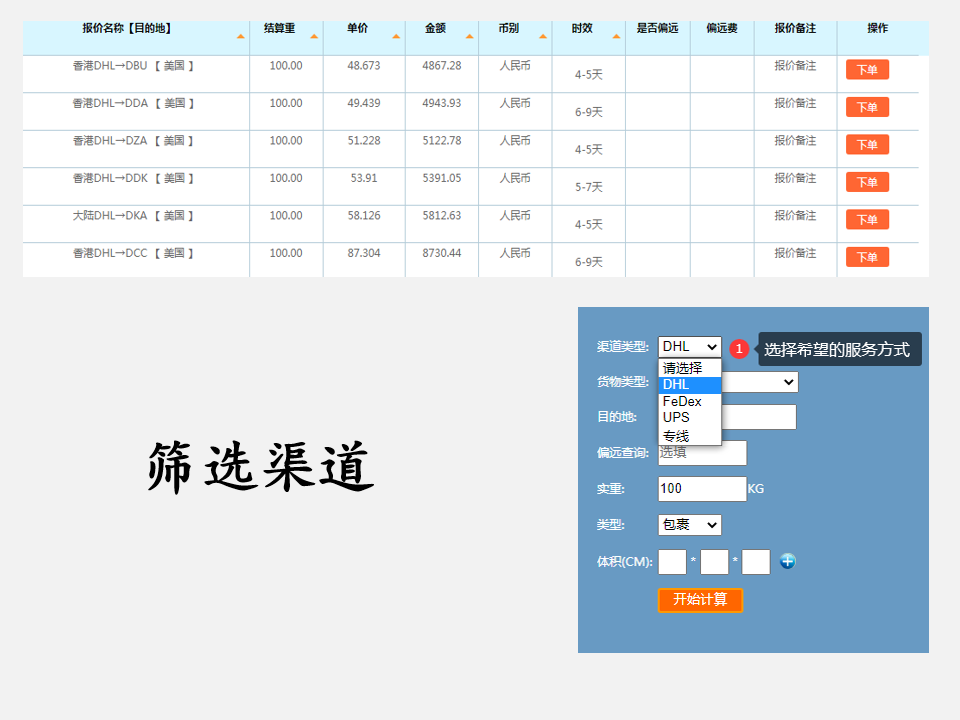Pick 专线 from the channel options
The height and width of the screenshot is (720, 960).
(676, 436)
